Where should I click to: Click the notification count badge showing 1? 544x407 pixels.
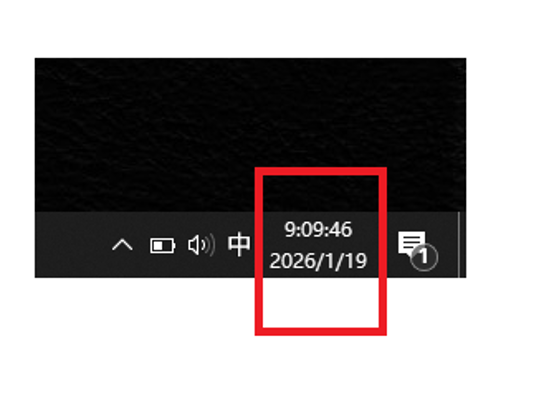point(424,257)
